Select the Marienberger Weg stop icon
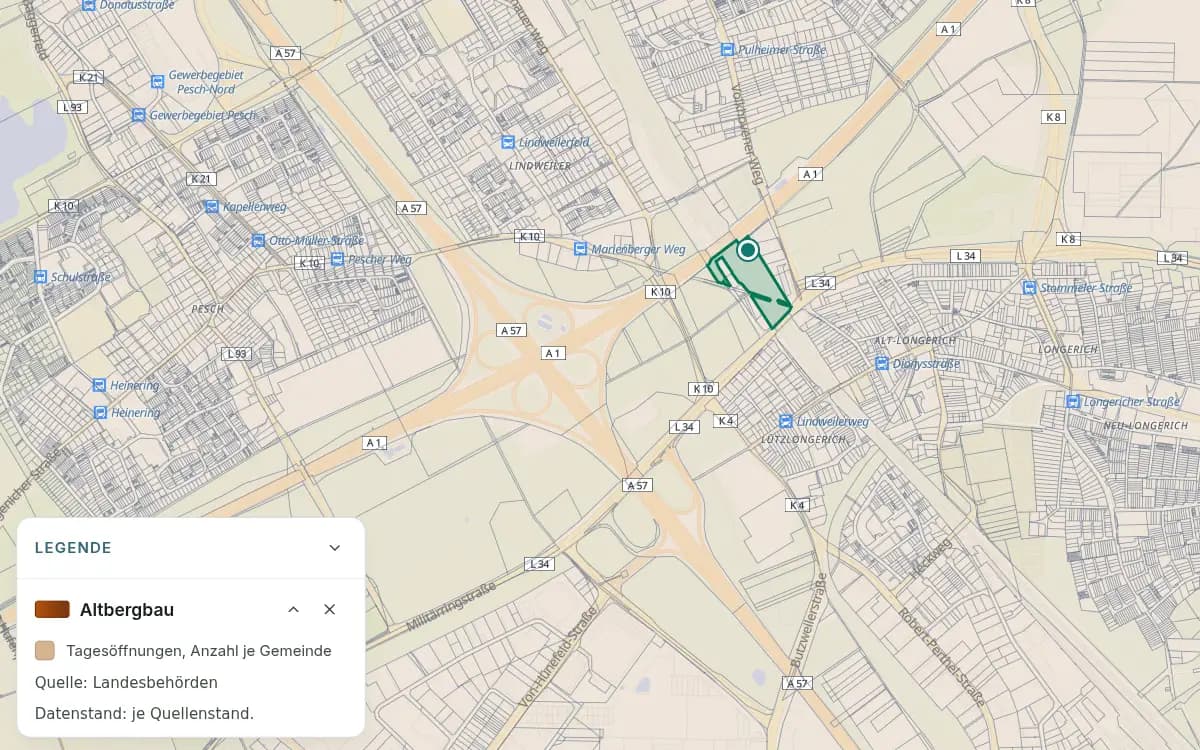Image resolution: width=1200 pixels, height=750 pixels. (580, 248)
